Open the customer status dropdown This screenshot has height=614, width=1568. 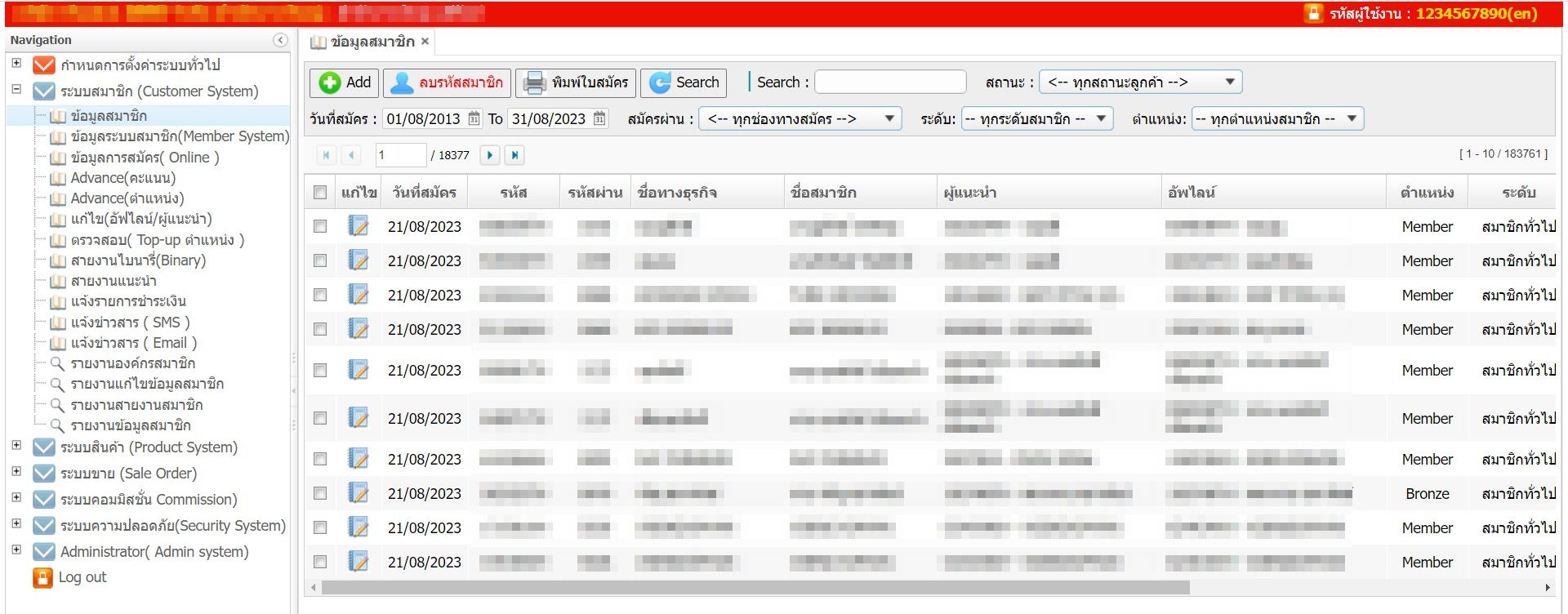1140,82
